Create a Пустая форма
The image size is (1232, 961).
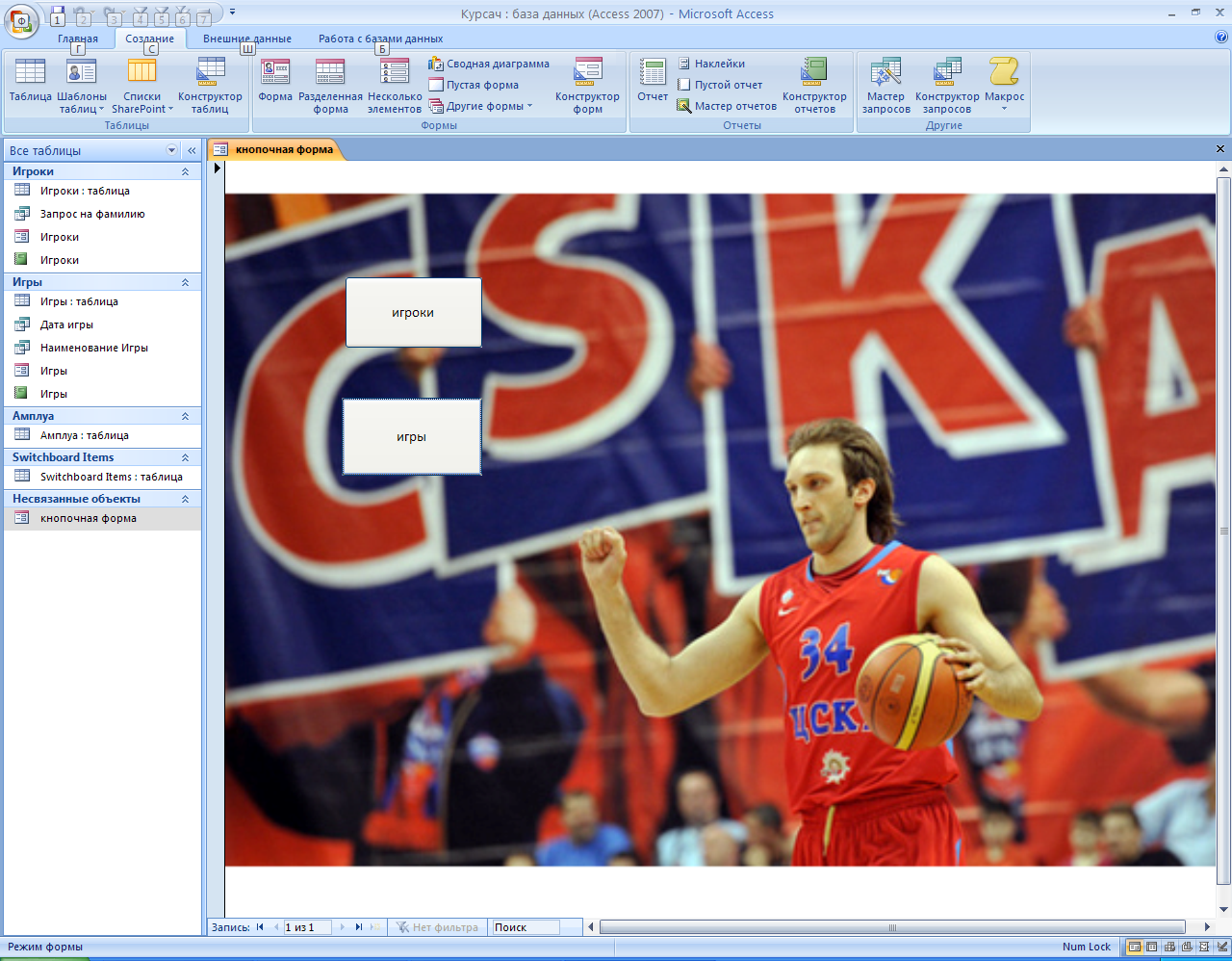[474, 85]
